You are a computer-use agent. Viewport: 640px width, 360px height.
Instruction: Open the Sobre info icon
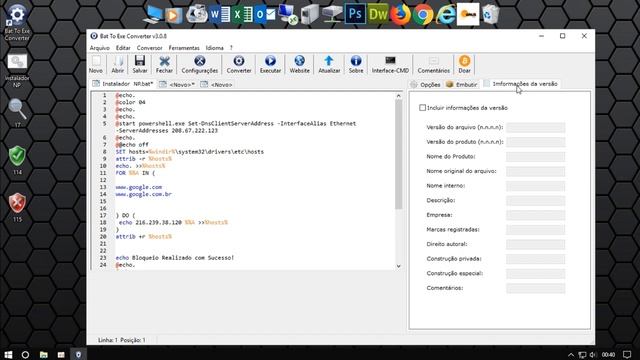point(356,64)
